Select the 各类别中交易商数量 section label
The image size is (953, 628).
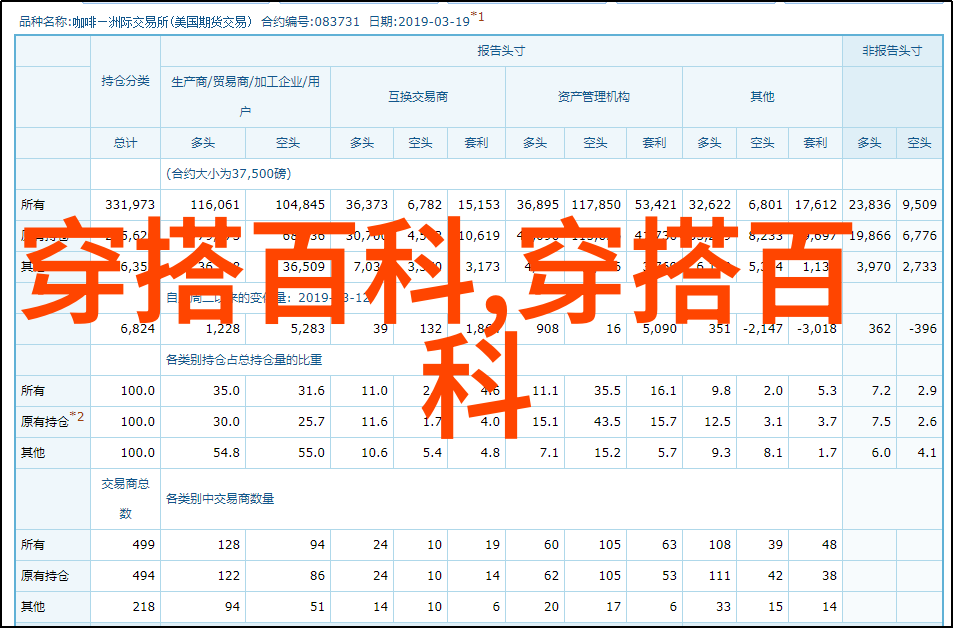(220, 498)
